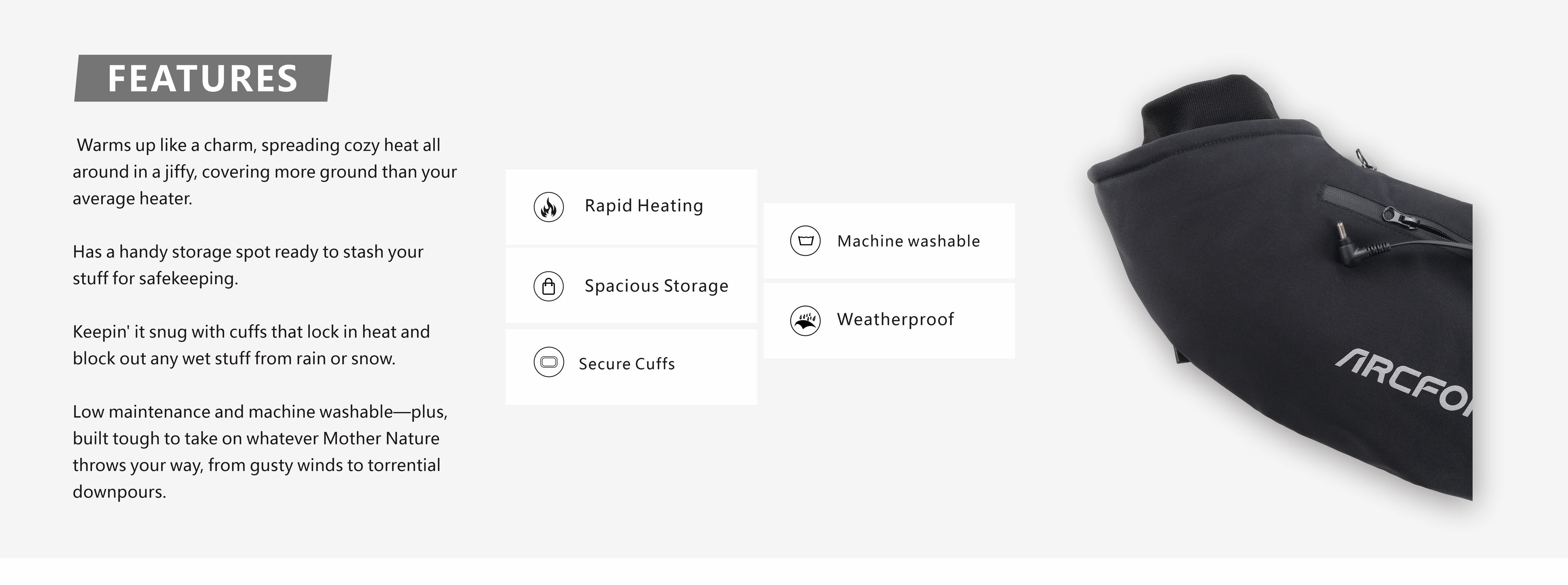Click the Secure Cuffs icon
Screen dimensions: 1568x585
pos(548,363)
